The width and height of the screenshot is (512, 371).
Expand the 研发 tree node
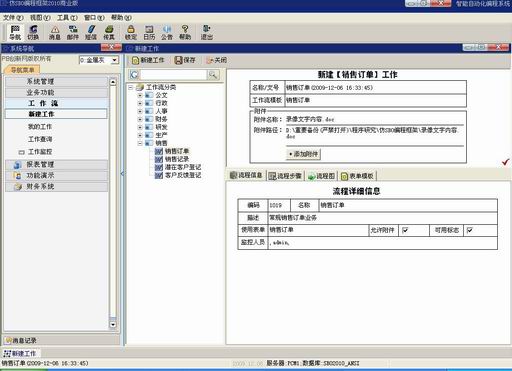(140, 127)
